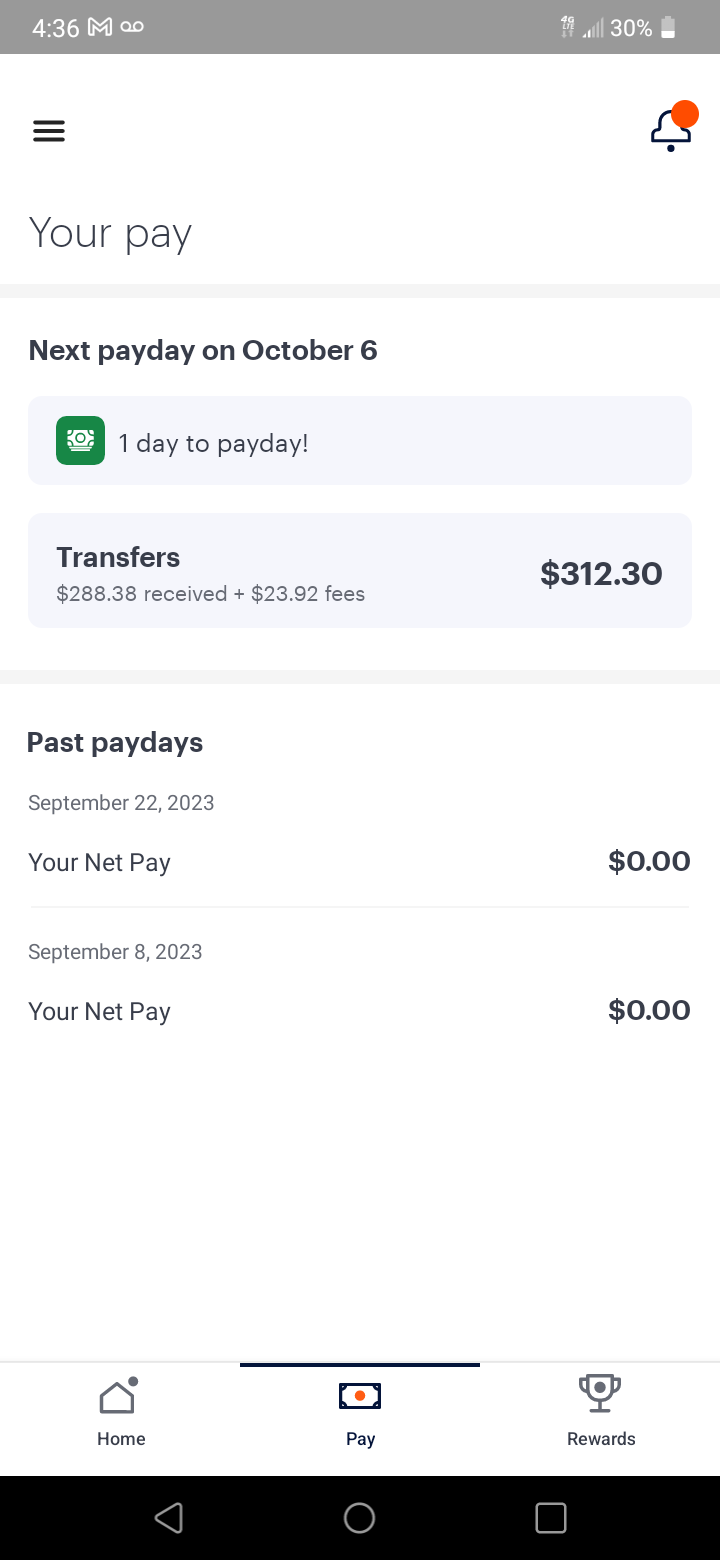Tap the Pay banknote icon
The image size is (720, 1560).
360,1396
